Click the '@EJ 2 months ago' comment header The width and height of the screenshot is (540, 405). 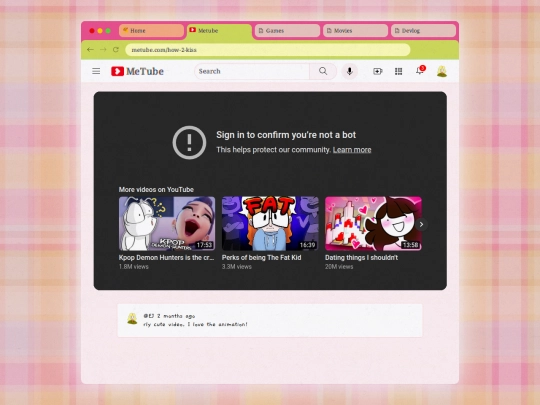[169, 316]
